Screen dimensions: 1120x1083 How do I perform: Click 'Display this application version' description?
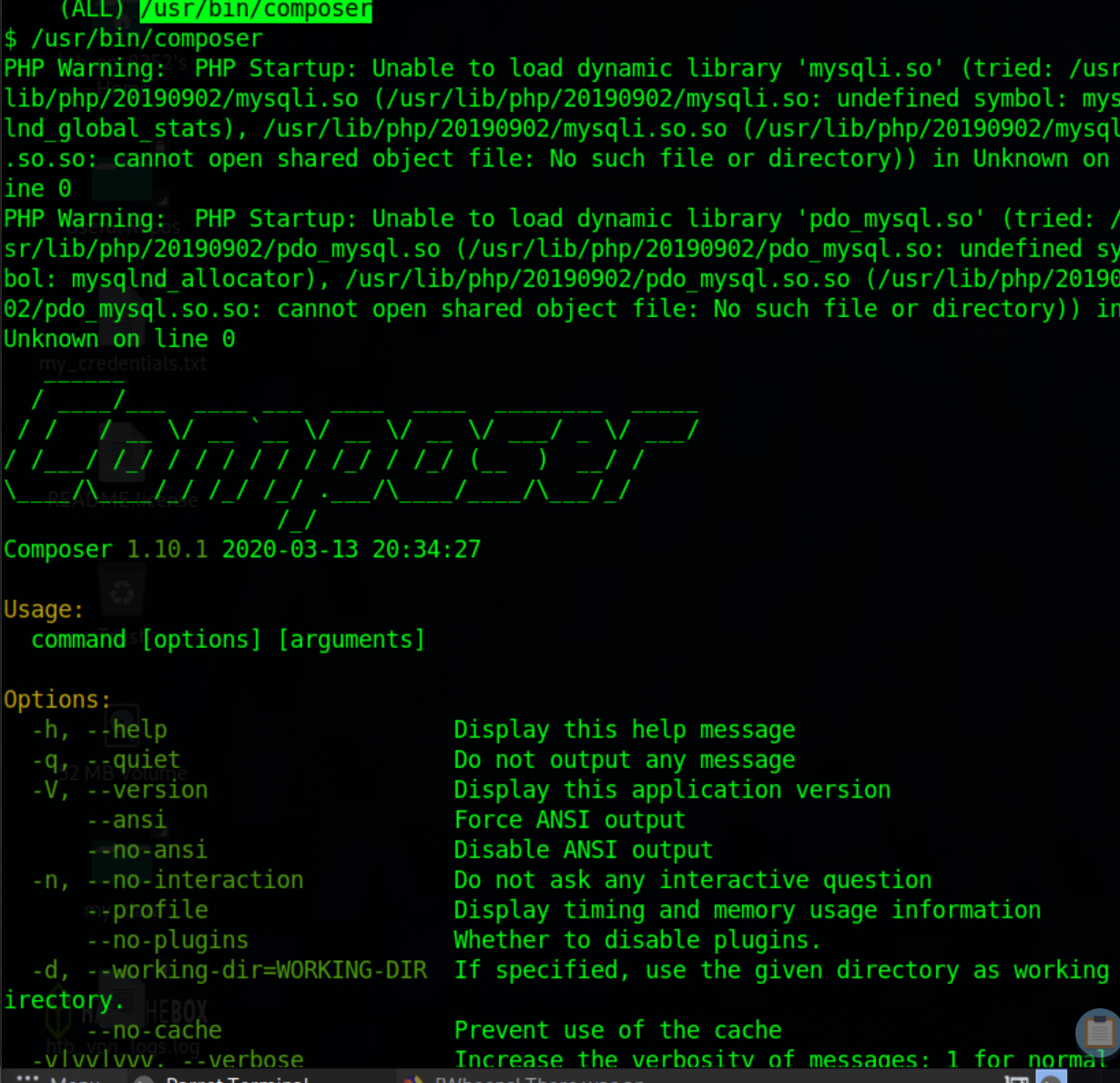672,790
